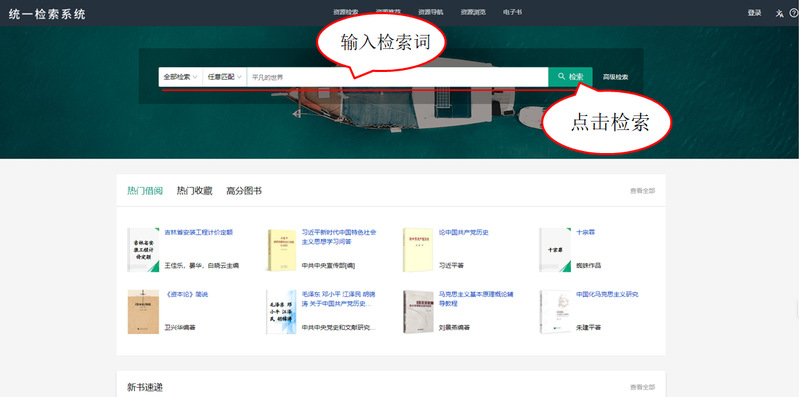Switch to the 热门收藏 tab

(194, 191)
